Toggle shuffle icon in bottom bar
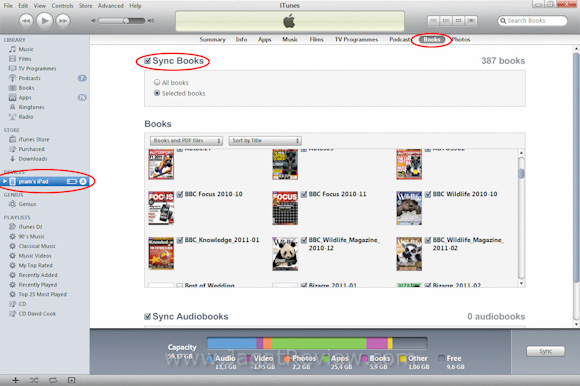Image resolution: width=580 pixels, height=386 pixels. (x=34, y=380)
